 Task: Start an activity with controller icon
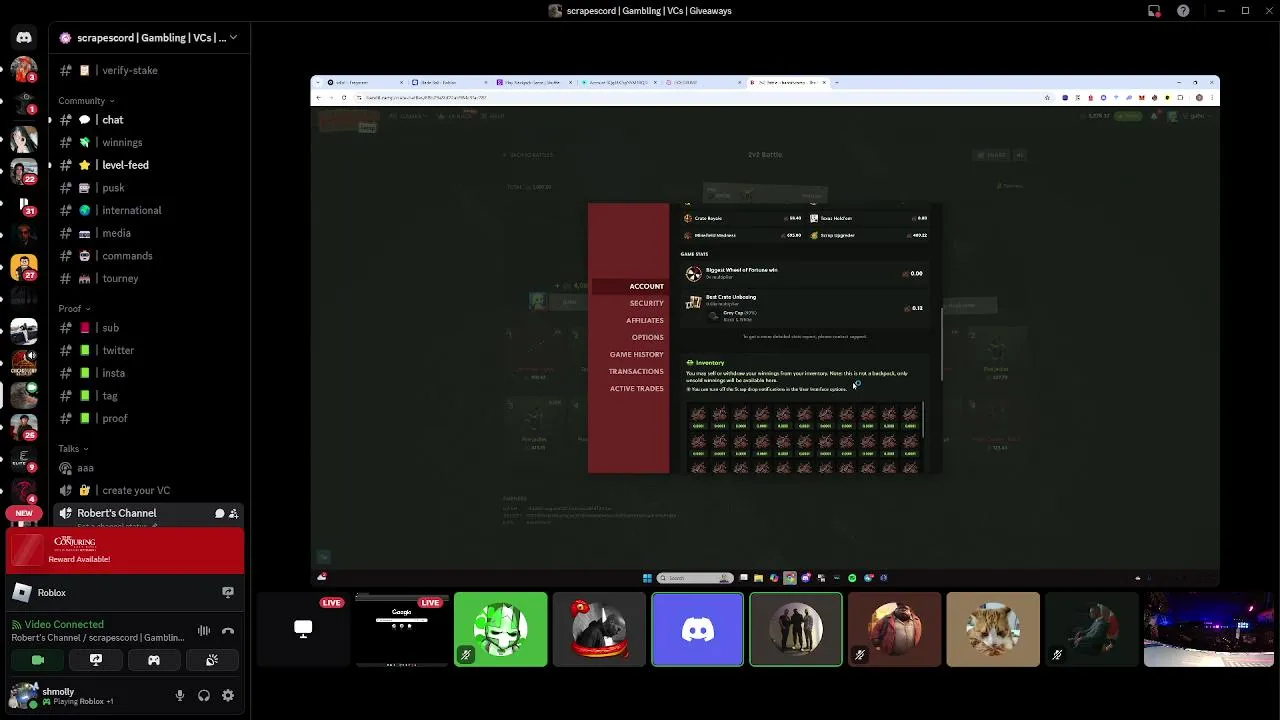coord(154,660)
